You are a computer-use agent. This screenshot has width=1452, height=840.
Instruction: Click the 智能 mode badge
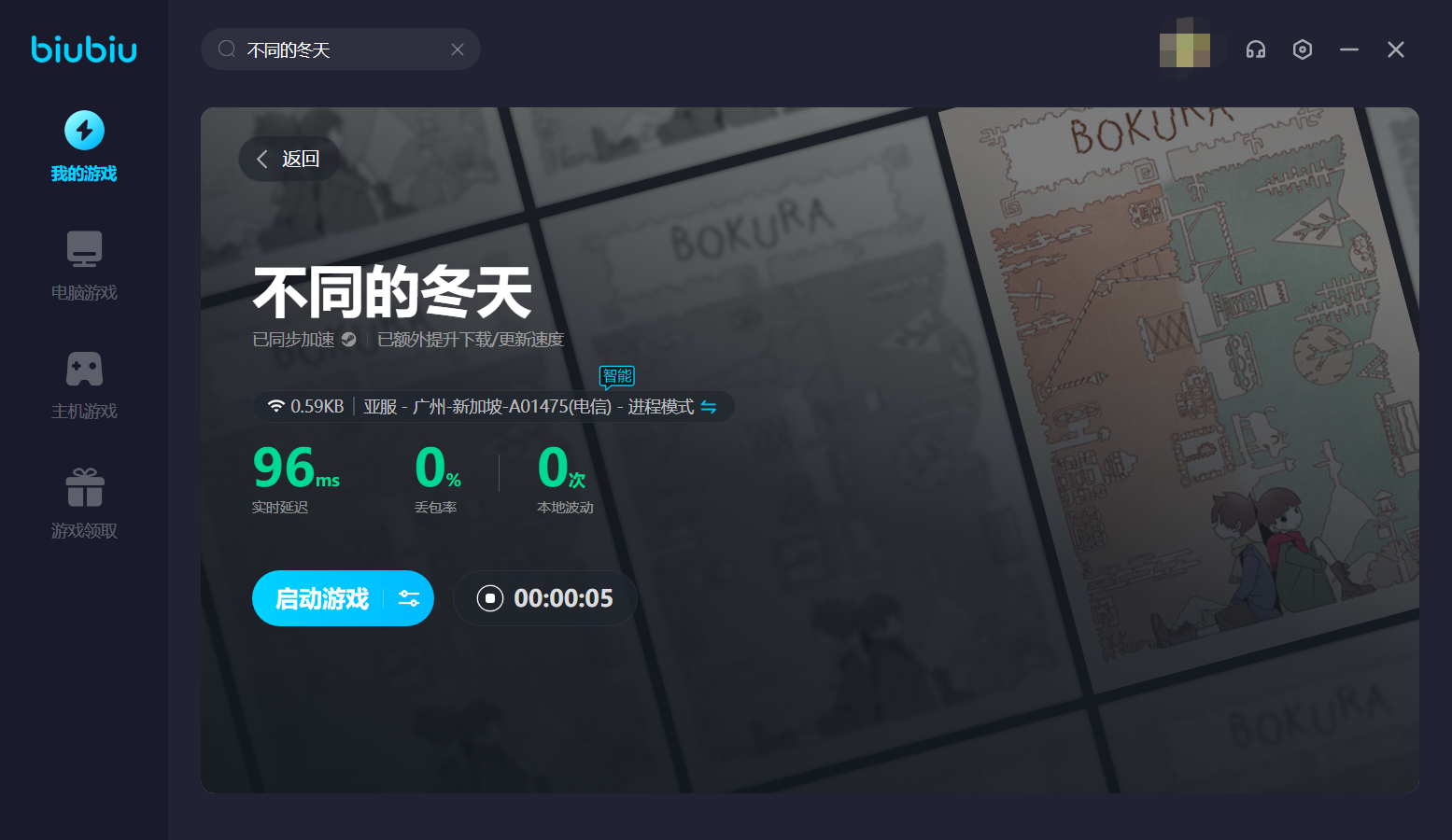click(617, 376)
